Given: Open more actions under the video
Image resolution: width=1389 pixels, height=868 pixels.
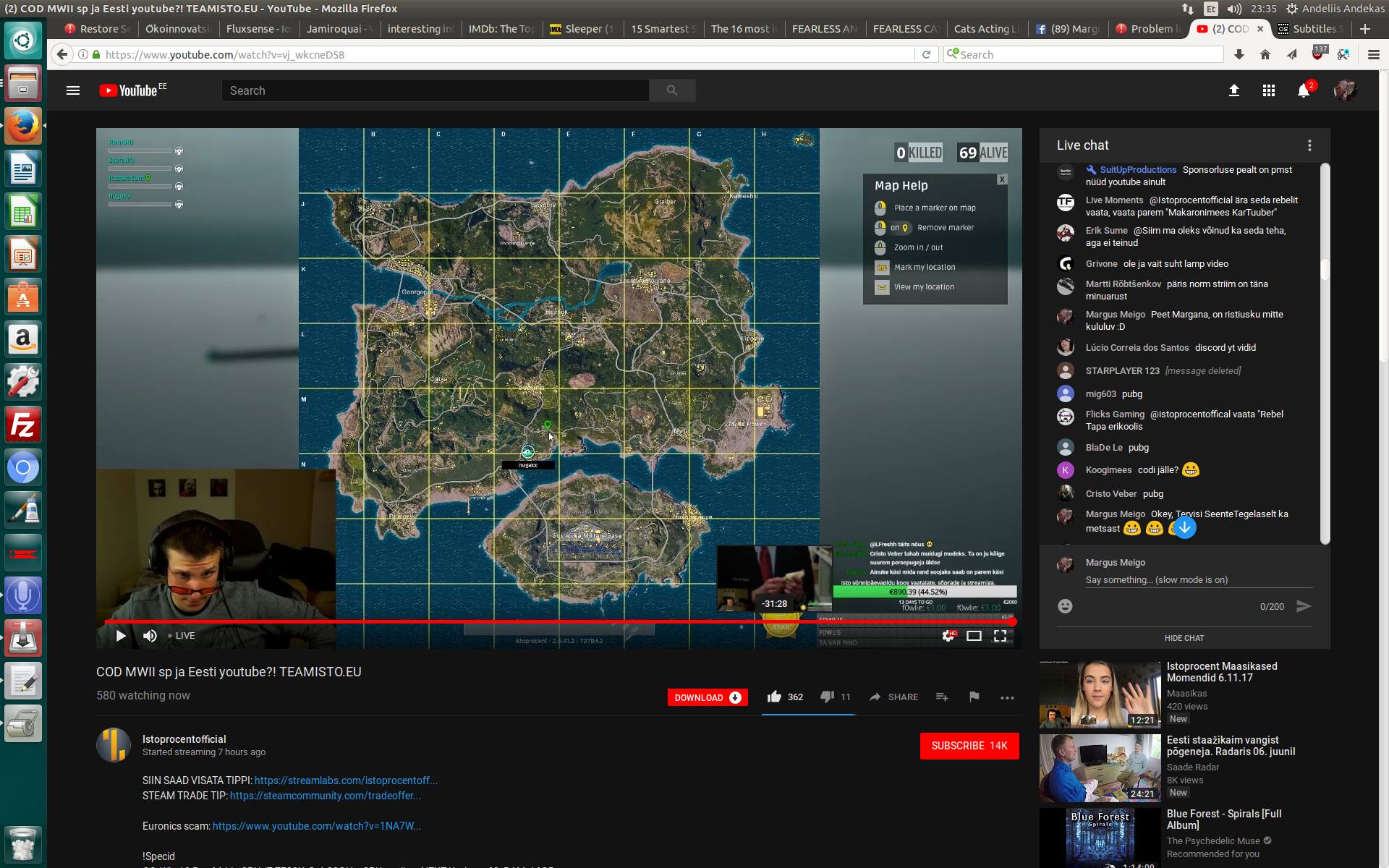Looking at the screenshot, I should tap(1007, 697).
